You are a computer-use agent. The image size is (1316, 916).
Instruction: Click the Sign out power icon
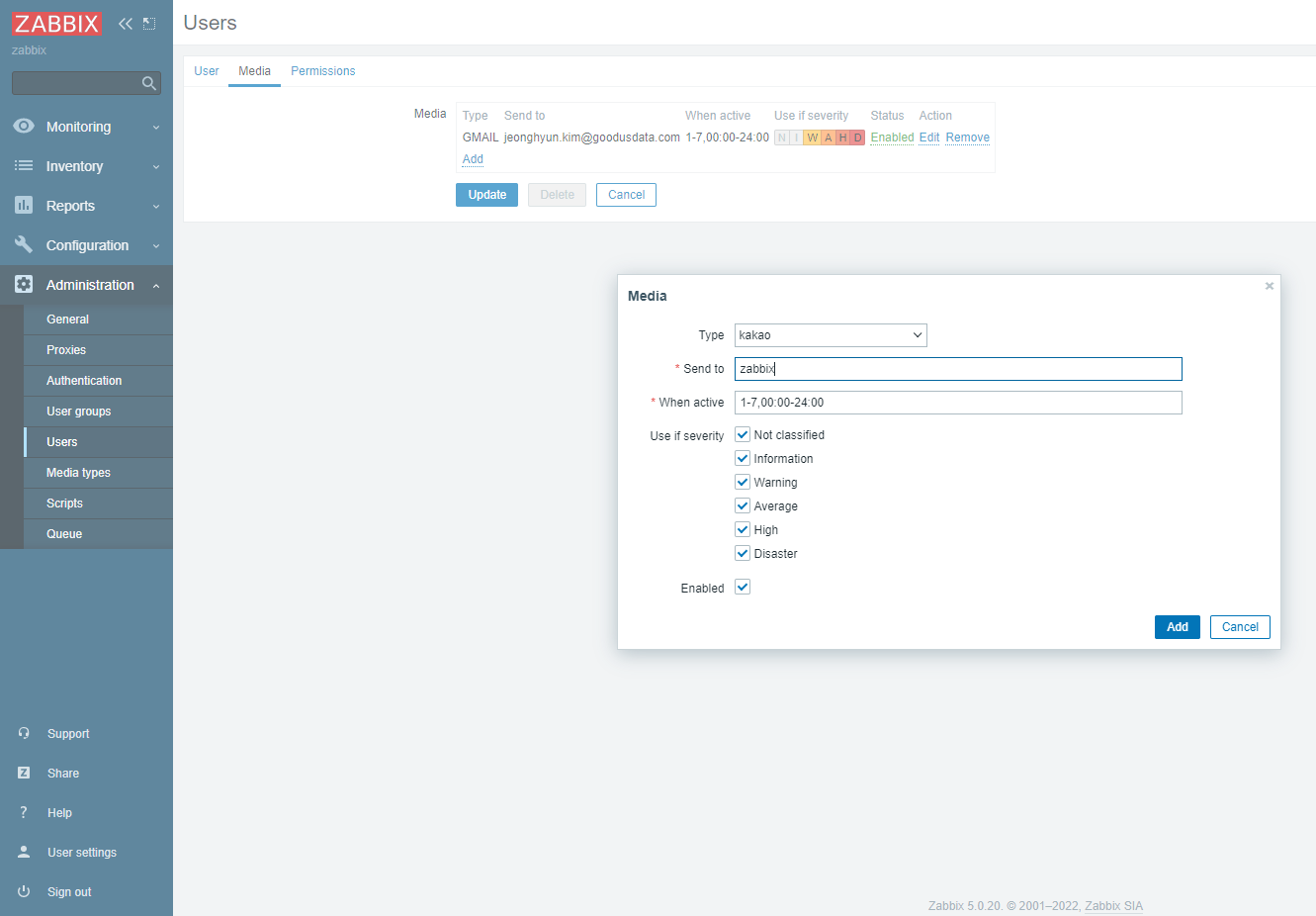pos(24,891)
